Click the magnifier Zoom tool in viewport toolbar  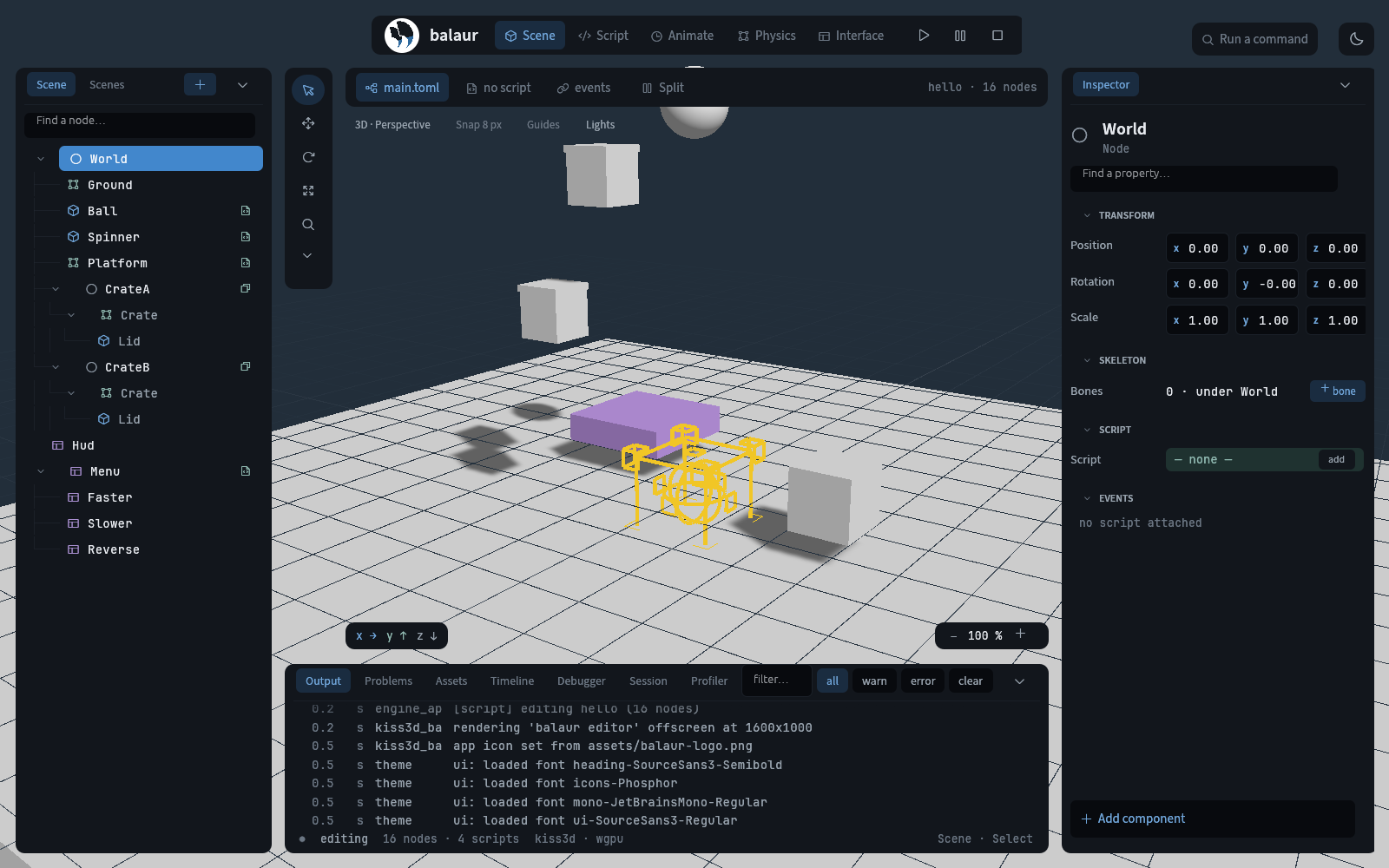coord(308,225)
